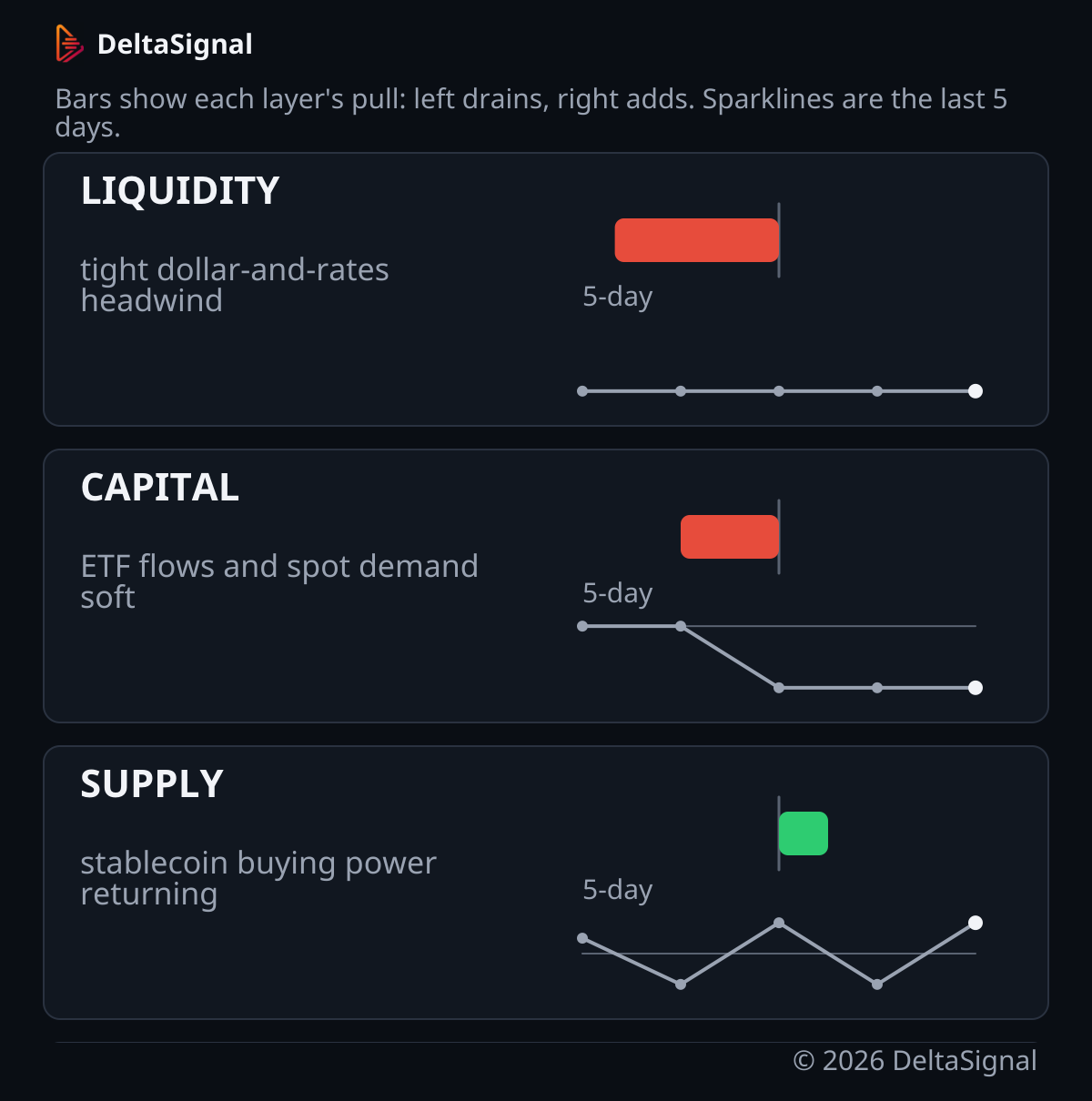Click the DeltaSignal brand name
The image size is (1092, 1101).
pos(175,45)
